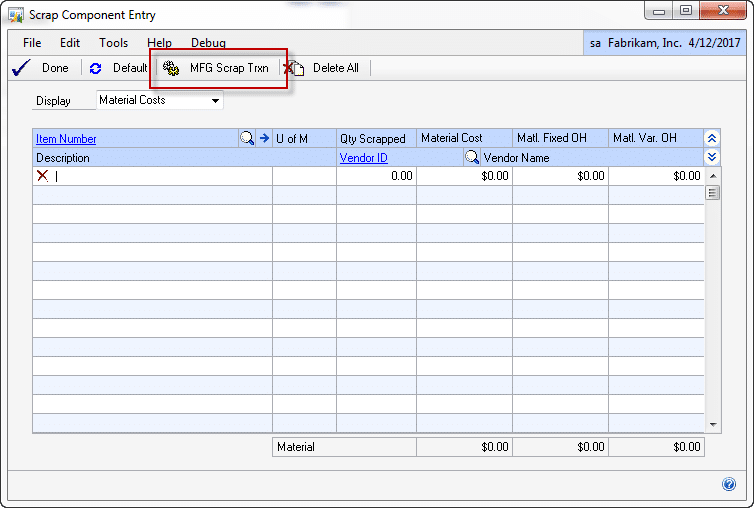Click the Item Number lookup magnifier icon
Viewport: 754px width, 508px height.
247,139
